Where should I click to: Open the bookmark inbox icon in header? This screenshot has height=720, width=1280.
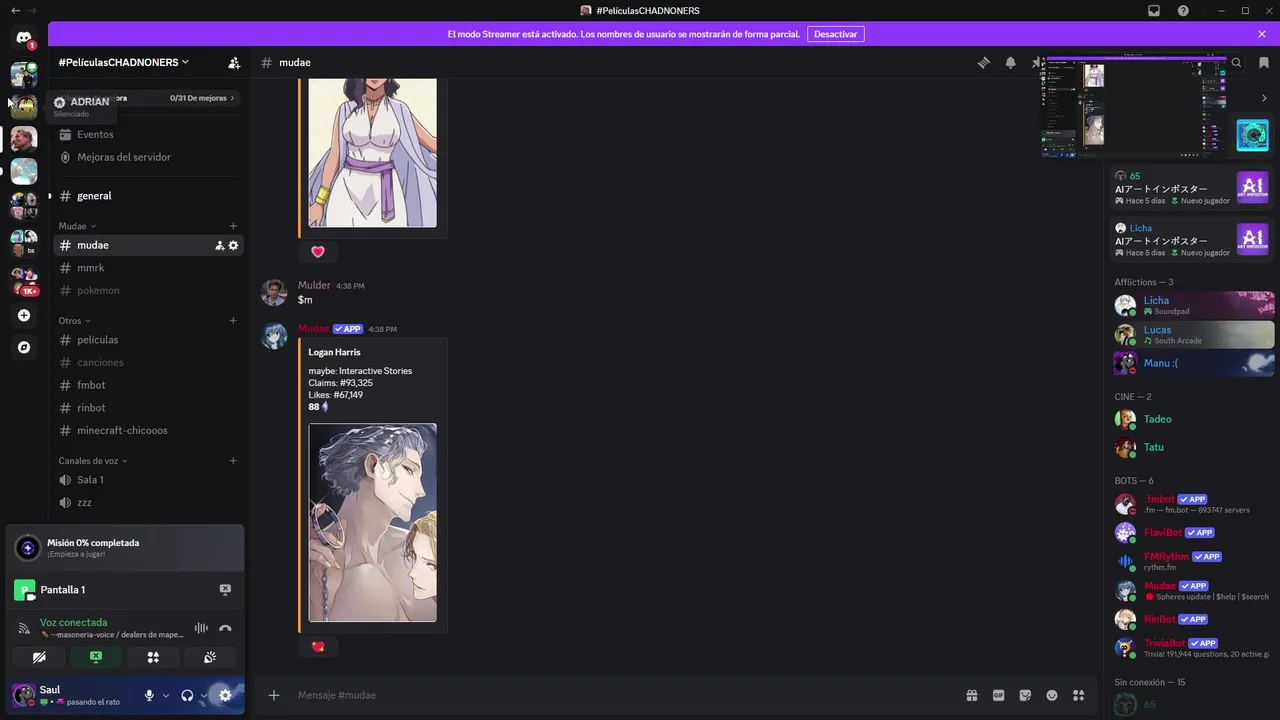pos(1264,62)
